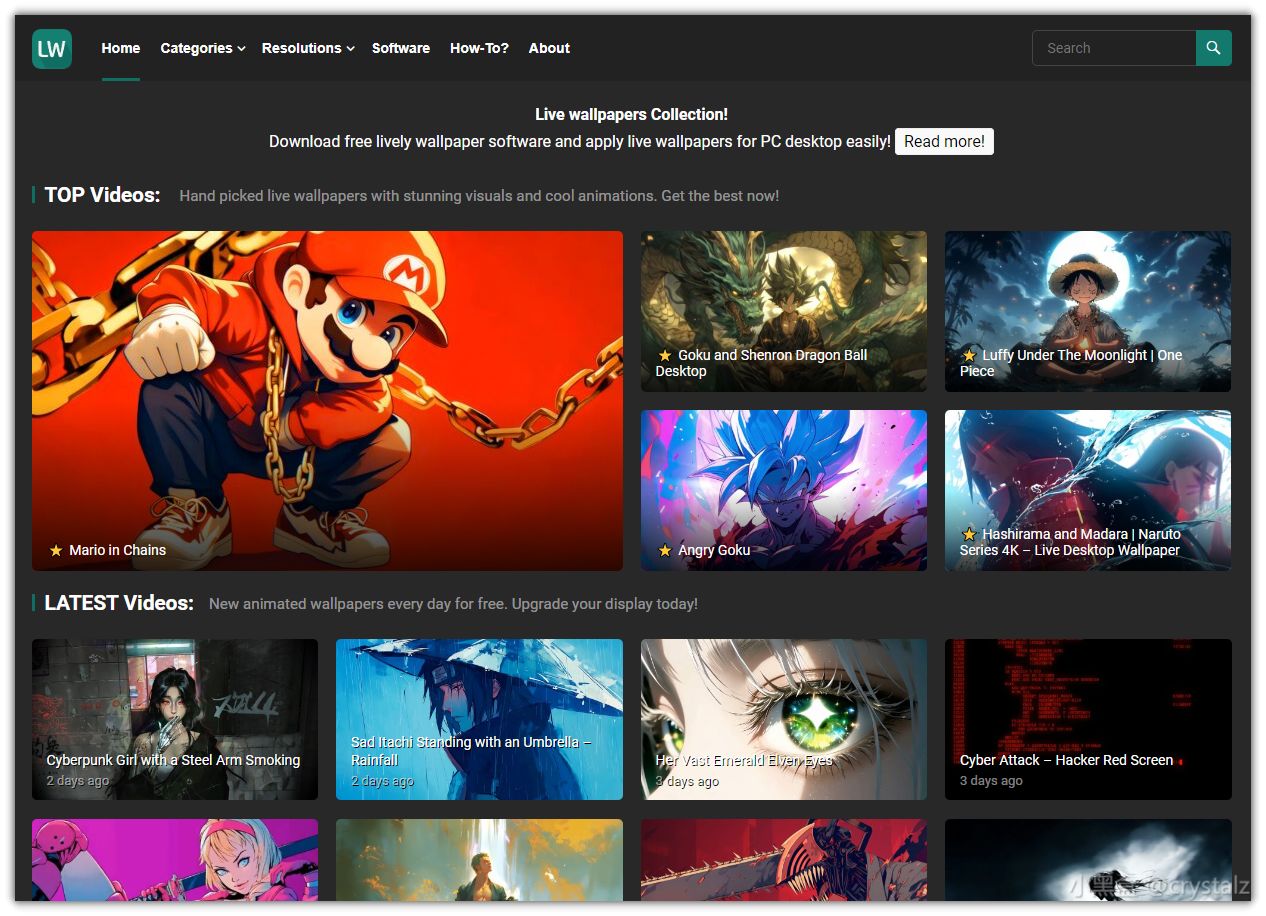
Task: Click the Angry Goku title link
Action: coord(714,550)
